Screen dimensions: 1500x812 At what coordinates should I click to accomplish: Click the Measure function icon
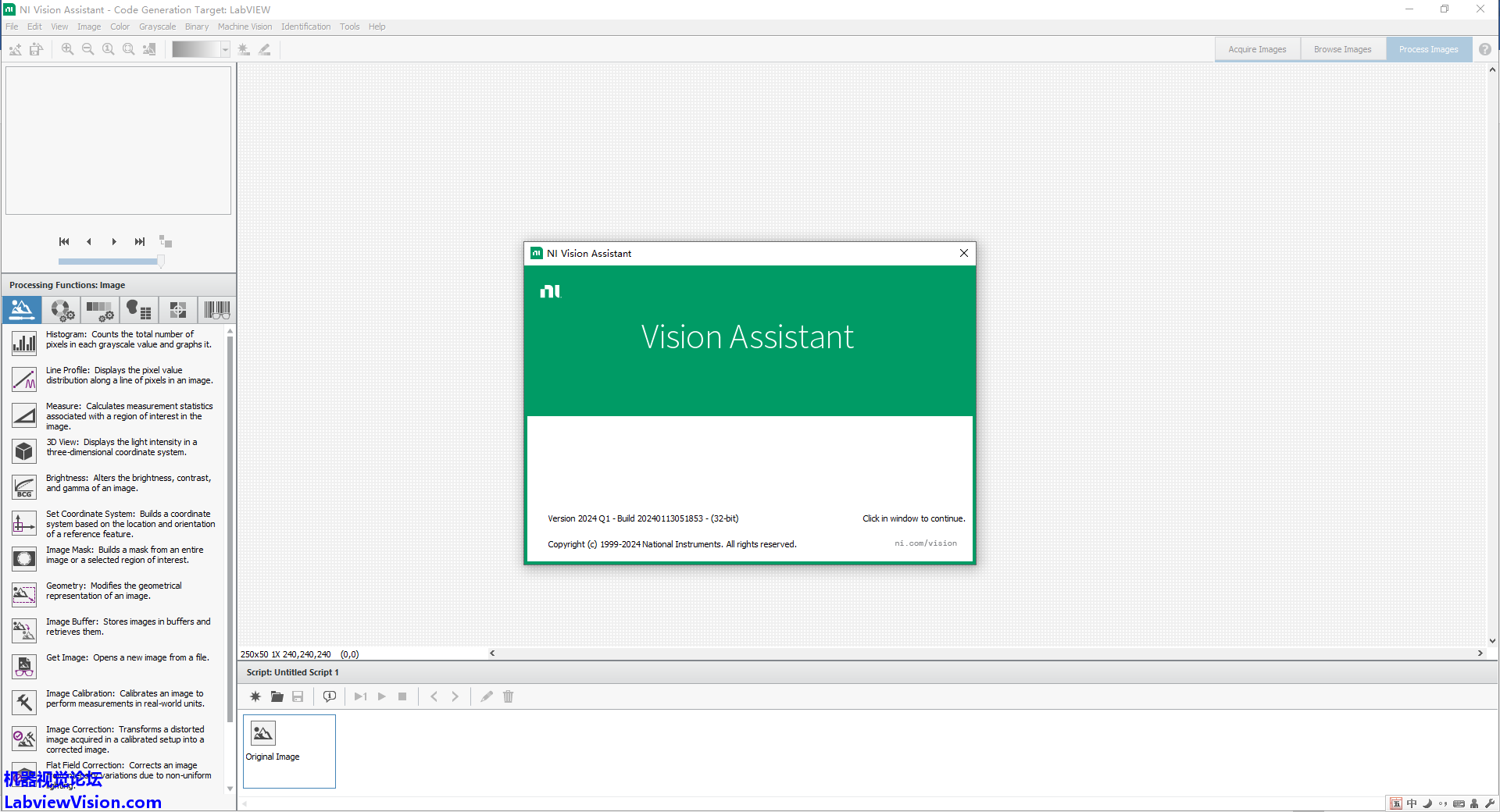click(24, 415)
